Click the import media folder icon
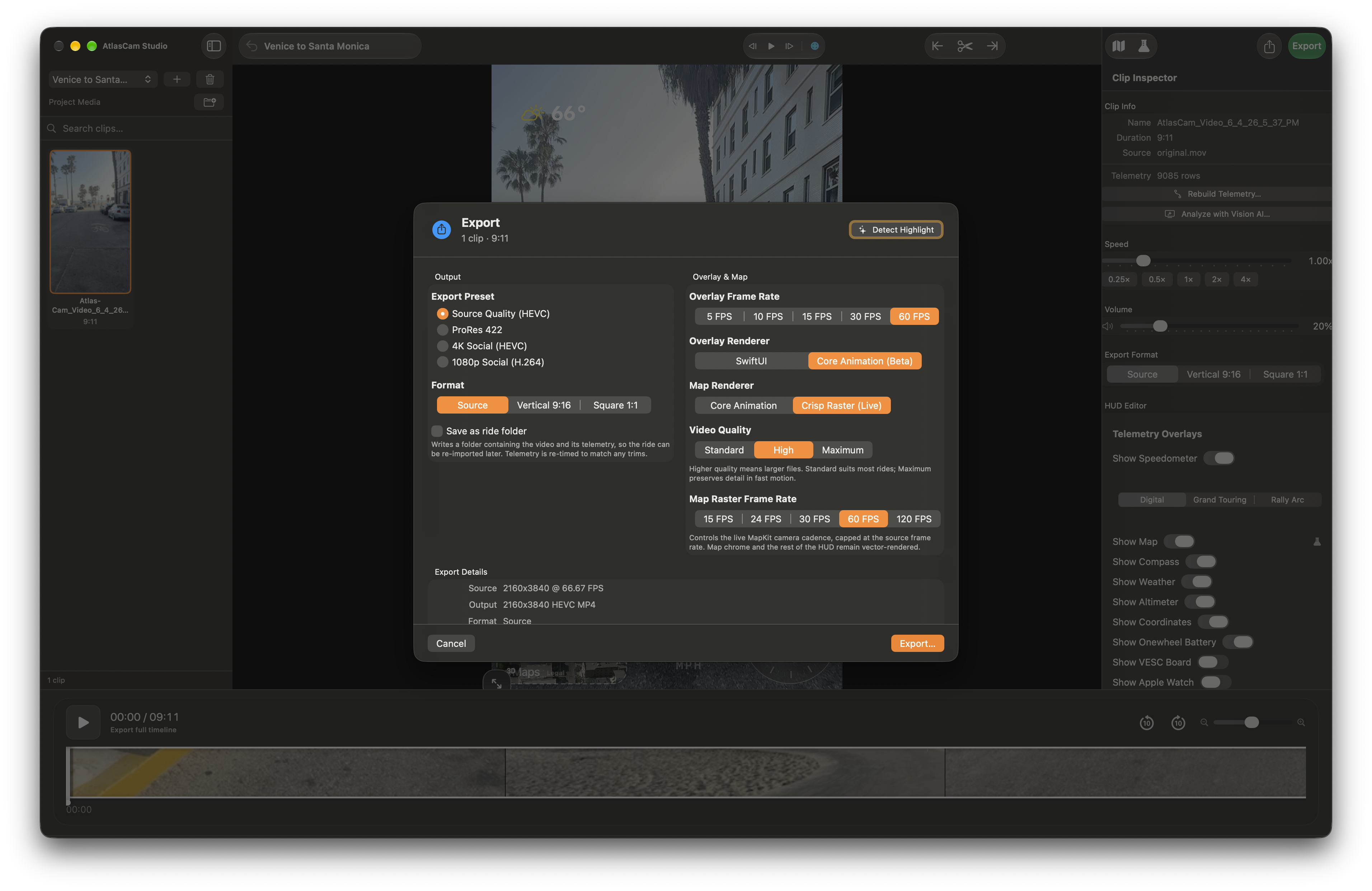The height and width of the screenshot is (891, 1372). (x=209, y=102)
